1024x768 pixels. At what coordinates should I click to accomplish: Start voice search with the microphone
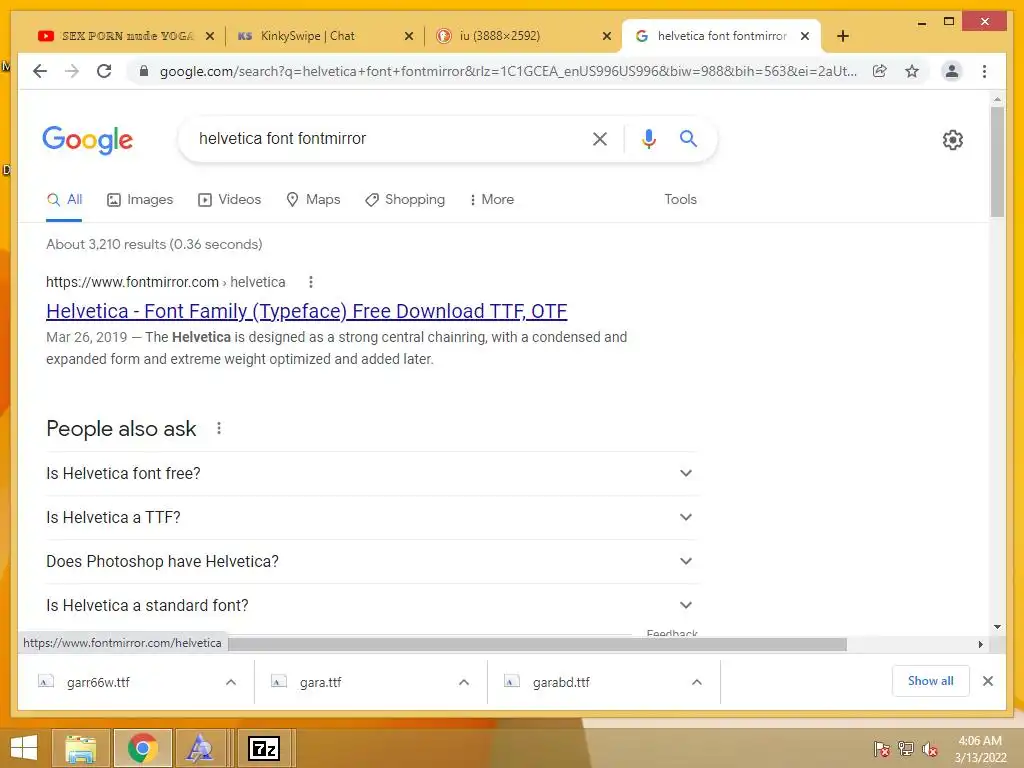(648, 138)
